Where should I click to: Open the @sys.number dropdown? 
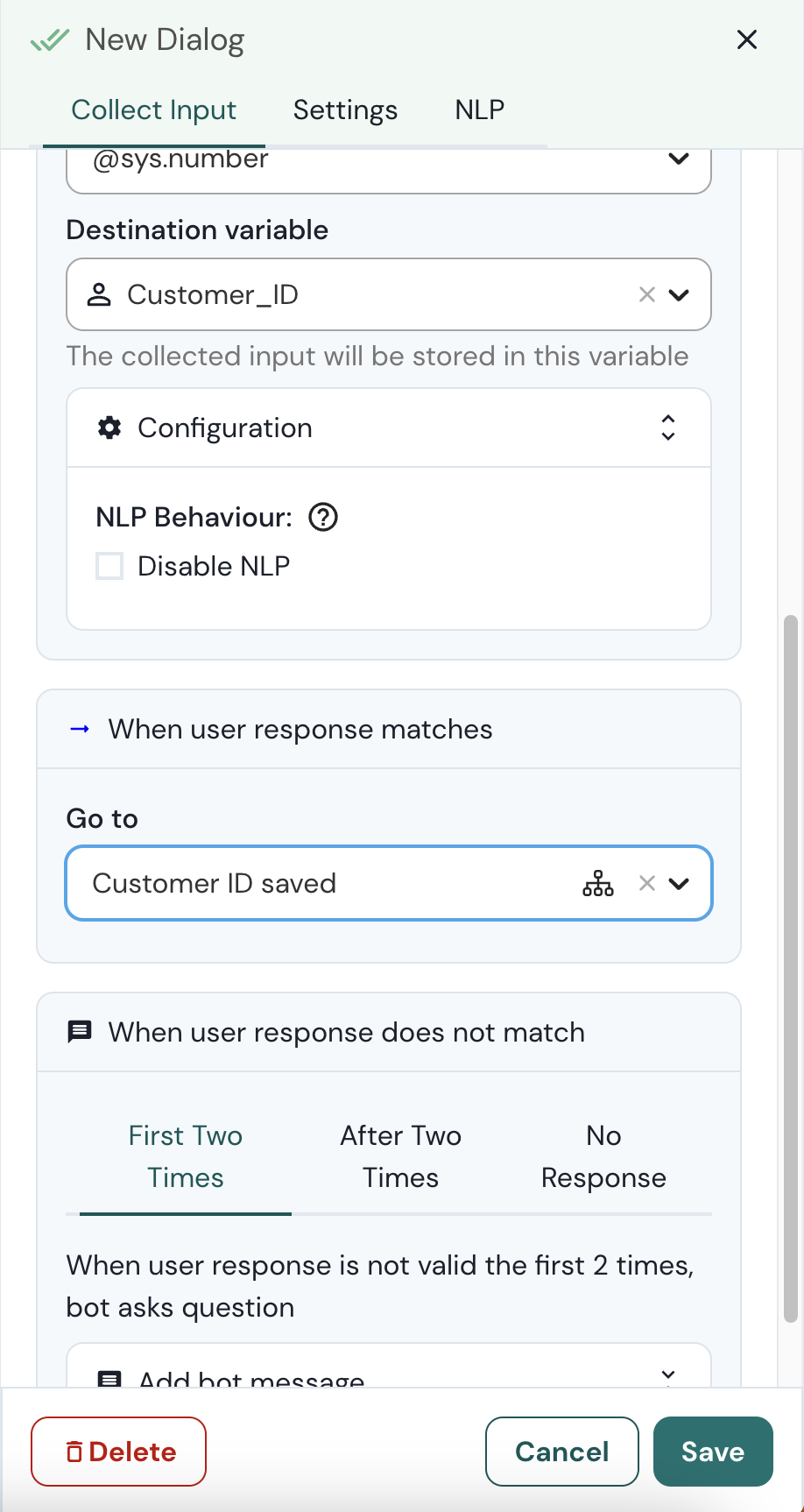pyautogui.click(x=678, y=159)
